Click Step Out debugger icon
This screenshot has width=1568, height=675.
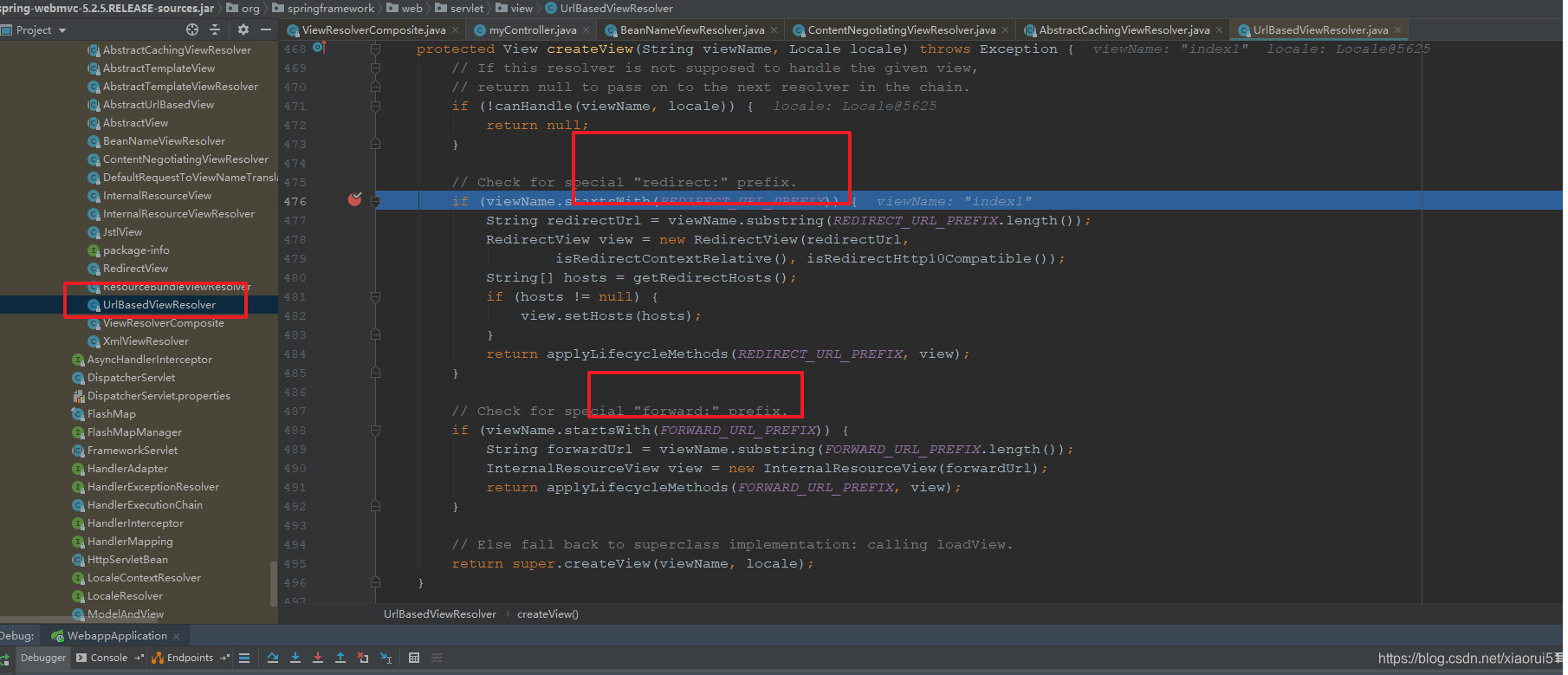coord(340,658)
